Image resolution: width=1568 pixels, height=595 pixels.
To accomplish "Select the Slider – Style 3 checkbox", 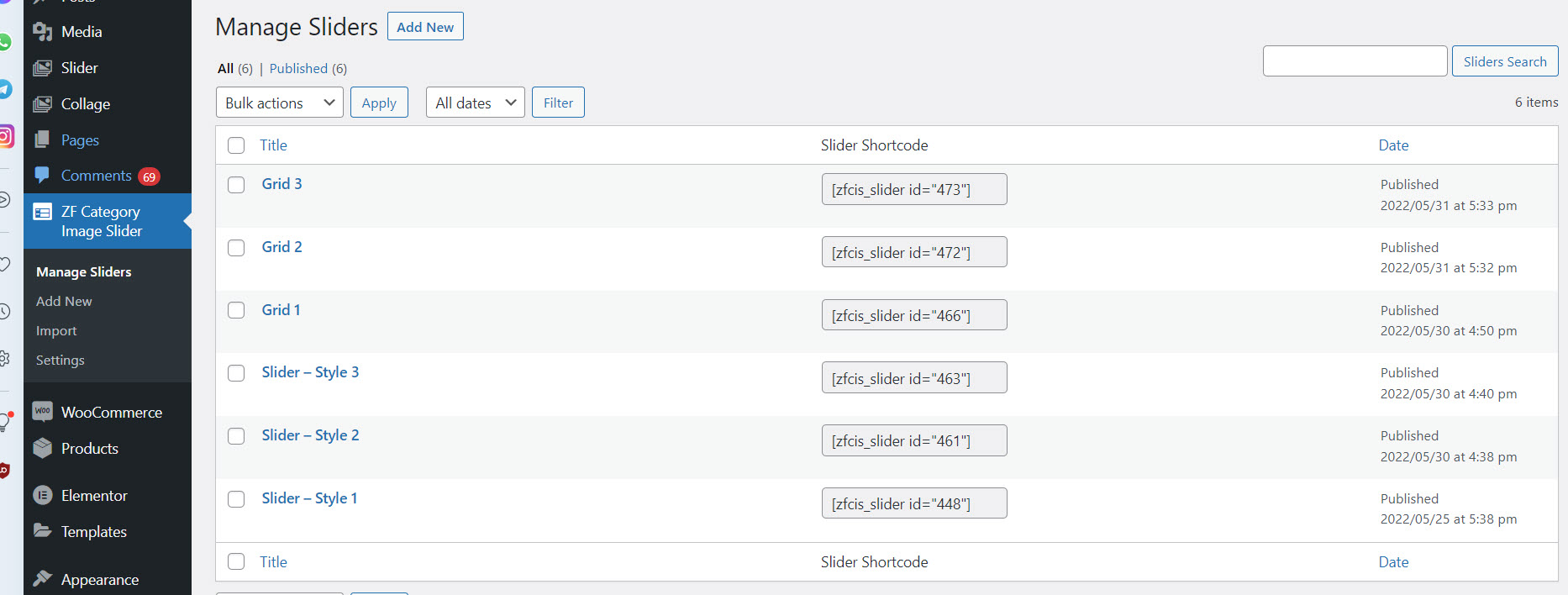I will (x=236, y=373).
